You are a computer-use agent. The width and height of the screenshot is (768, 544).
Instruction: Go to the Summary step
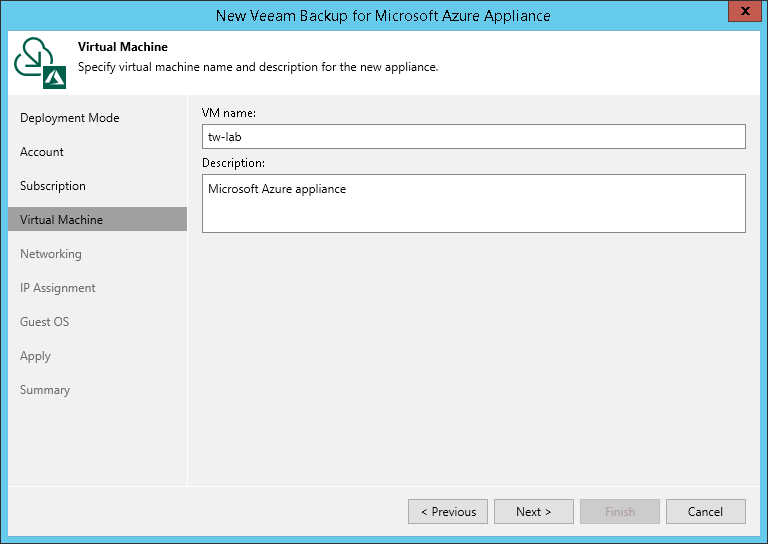coord(45,390)
